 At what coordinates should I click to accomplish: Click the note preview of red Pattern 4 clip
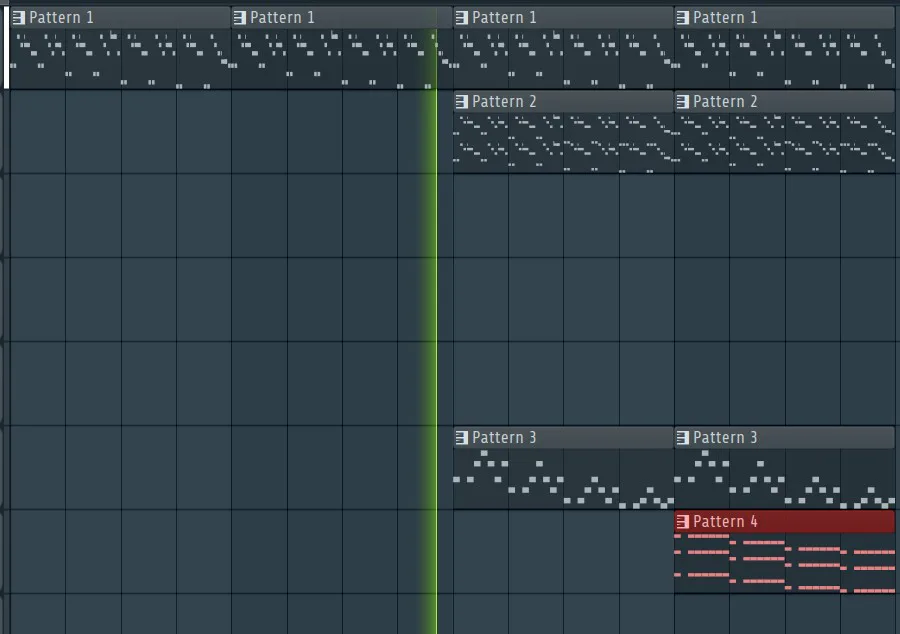pyautogui.click(x=785, y=563)
